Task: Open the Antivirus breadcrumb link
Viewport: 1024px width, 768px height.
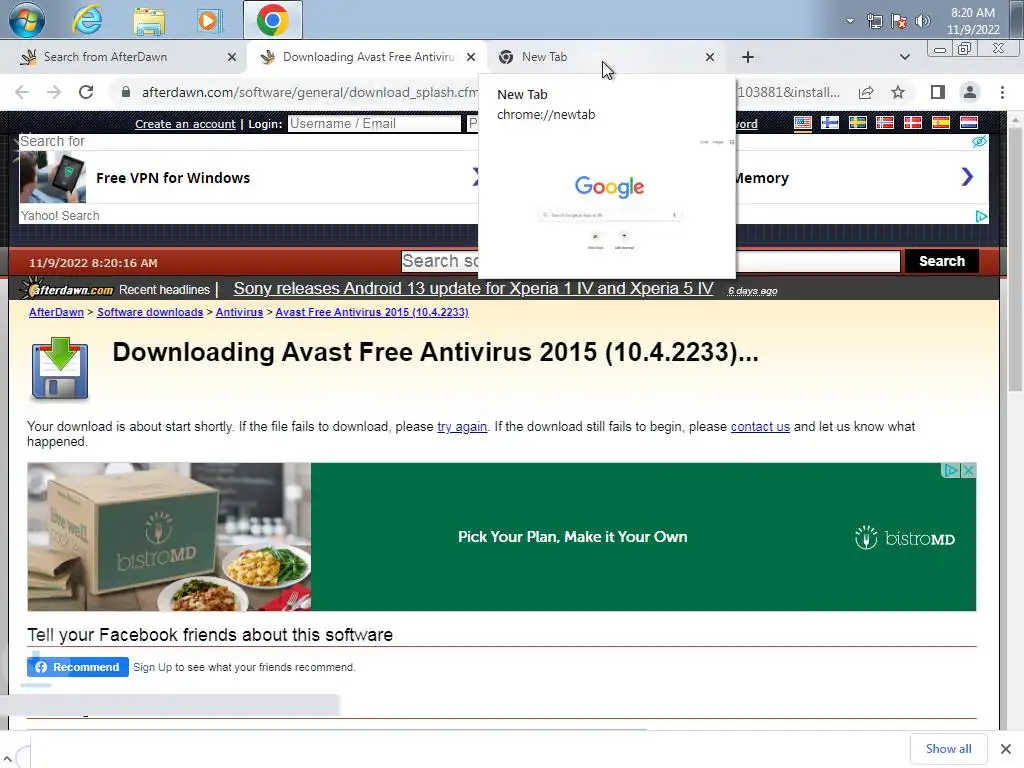Action: tap(239, 312)
